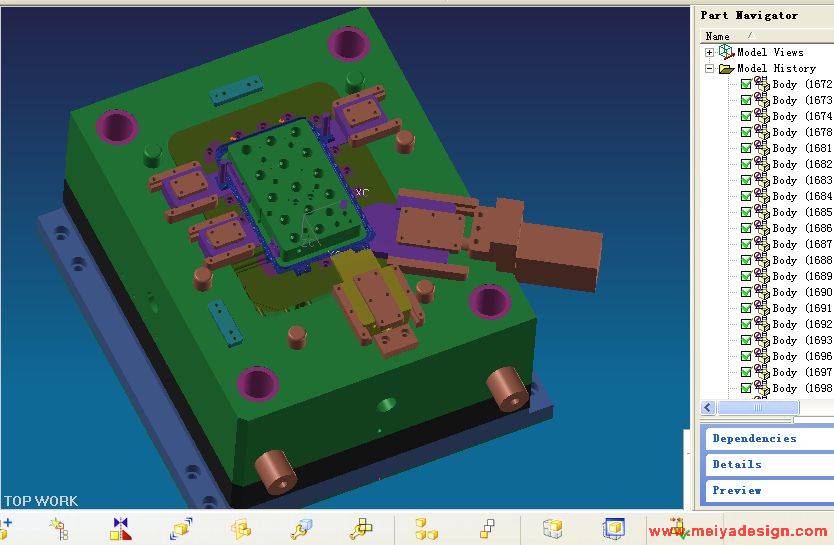Image resolution: width=834 pixels, height=545 pixels.
Task: Select the Model History tree label
Action: point(776,69)
